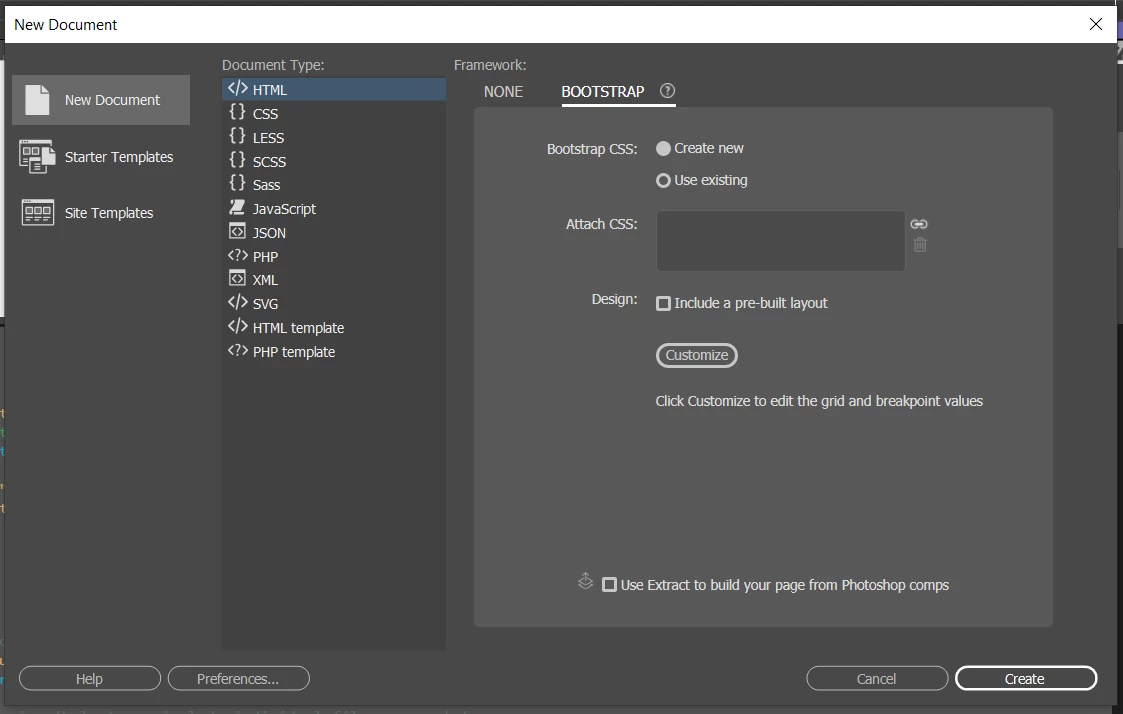Click the PHP template icon
1123x714 pixels.
[x=238, y=350]
